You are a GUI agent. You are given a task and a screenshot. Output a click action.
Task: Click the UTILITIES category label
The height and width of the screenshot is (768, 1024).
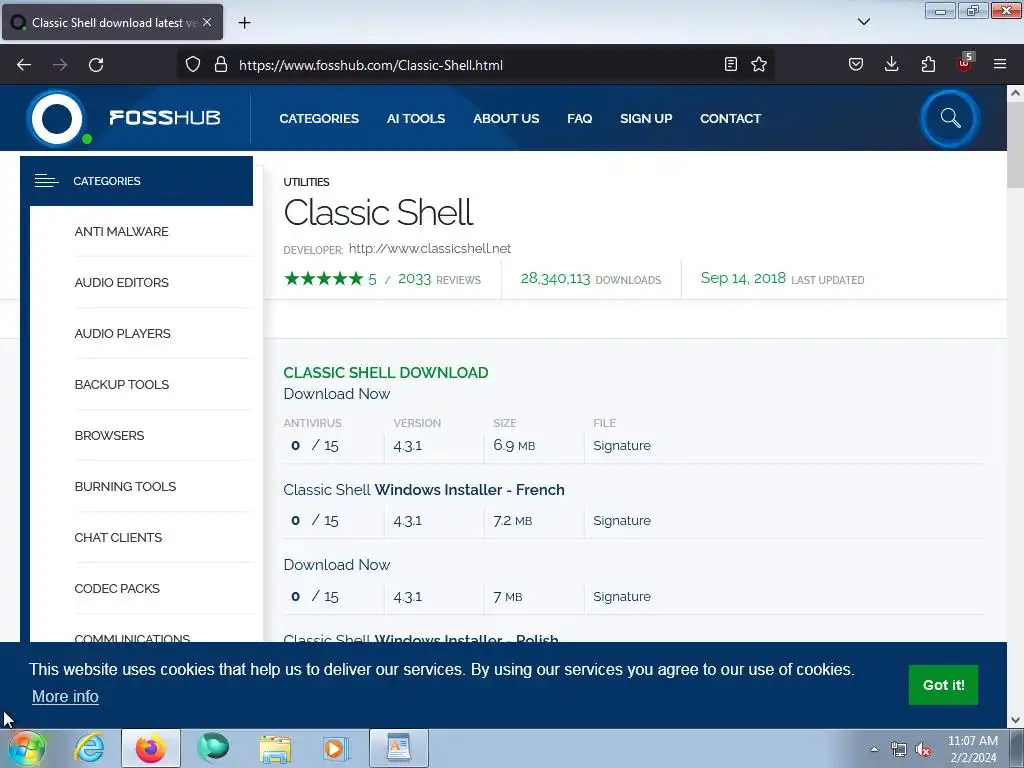coord(306,182)
